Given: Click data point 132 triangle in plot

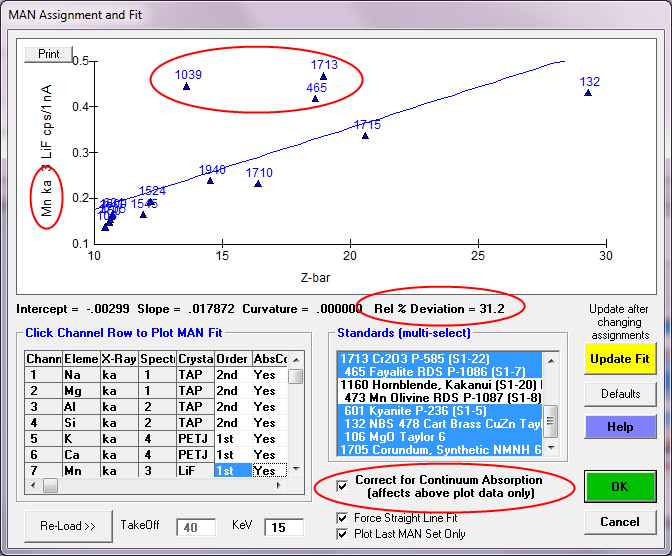Looking at the screenshot, I should [588, 93].
